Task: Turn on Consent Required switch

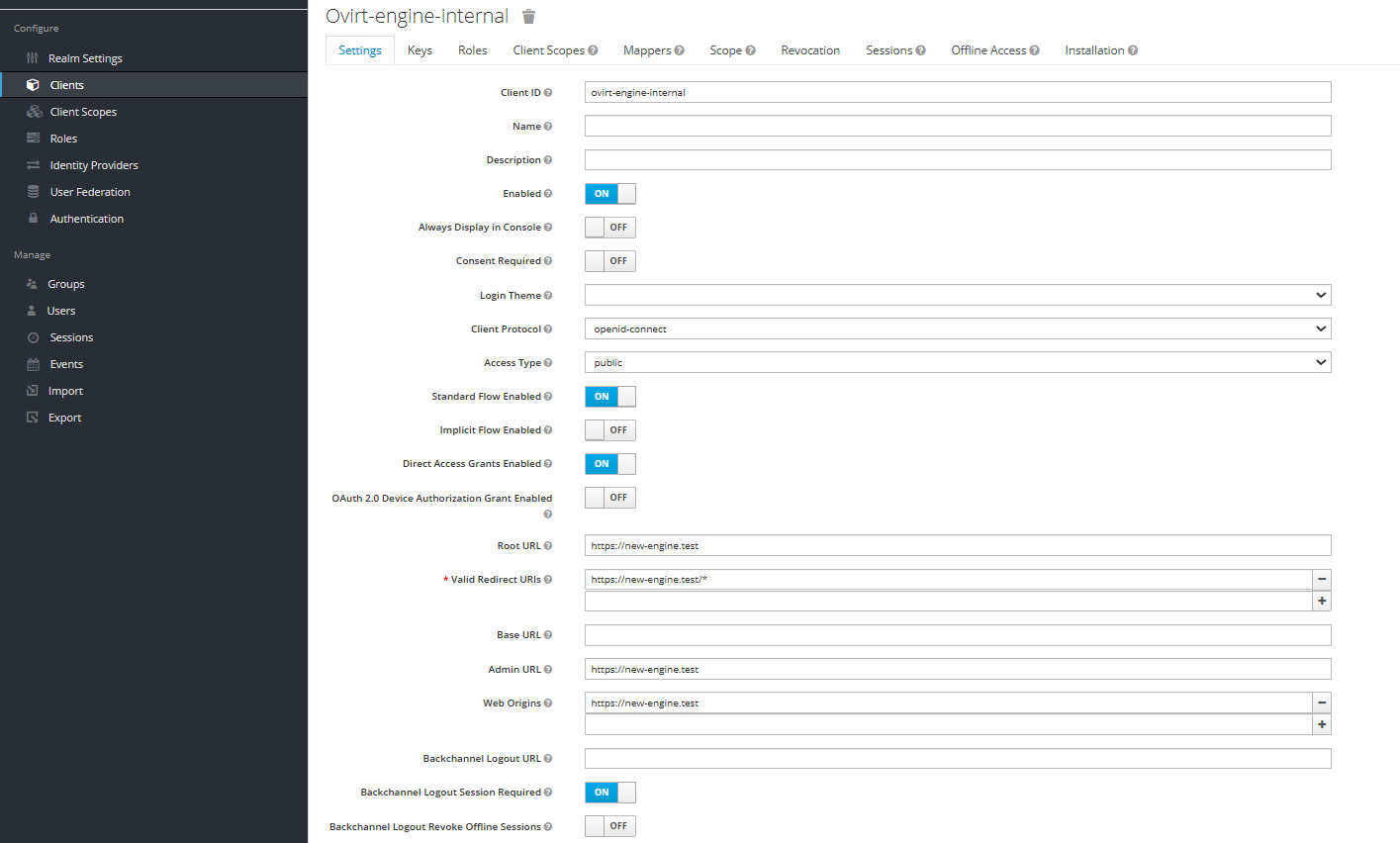Action: click(609, 261)
